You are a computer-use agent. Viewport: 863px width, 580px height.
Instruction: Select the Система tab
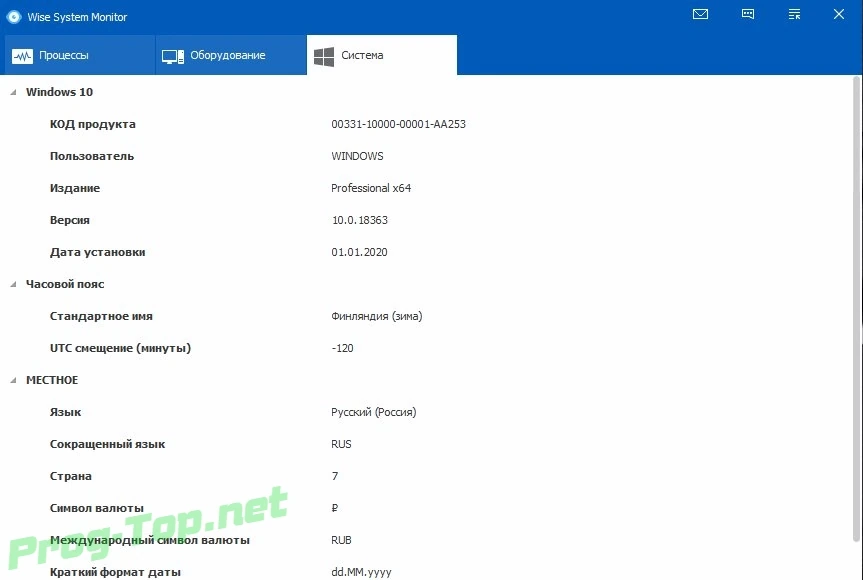click(x=382, y=55)
